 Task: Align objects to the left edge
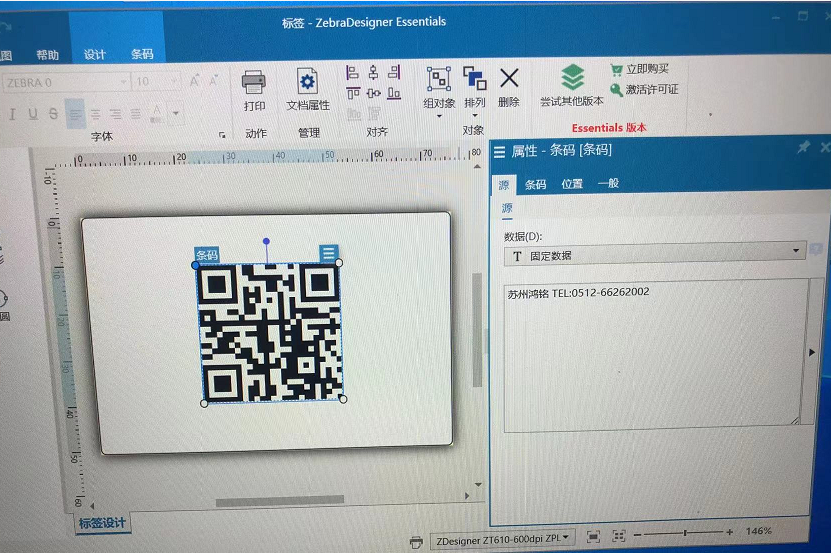(x=352, y=72)
